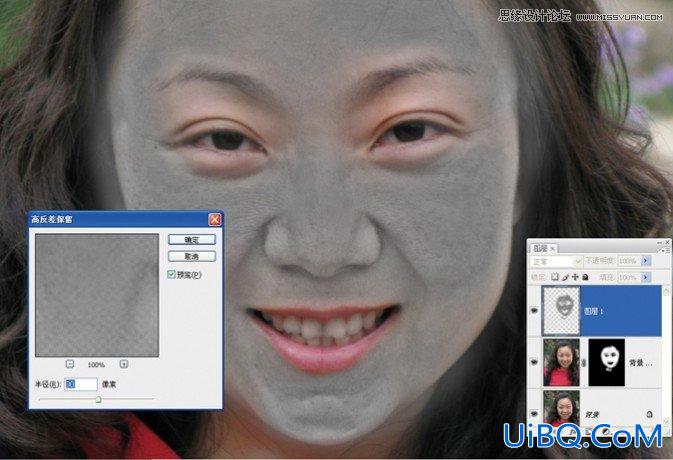Viewport: 673px width, 460px height.
Task: Click the 确定 button in High Pass dialog
Action: (191, 239)
